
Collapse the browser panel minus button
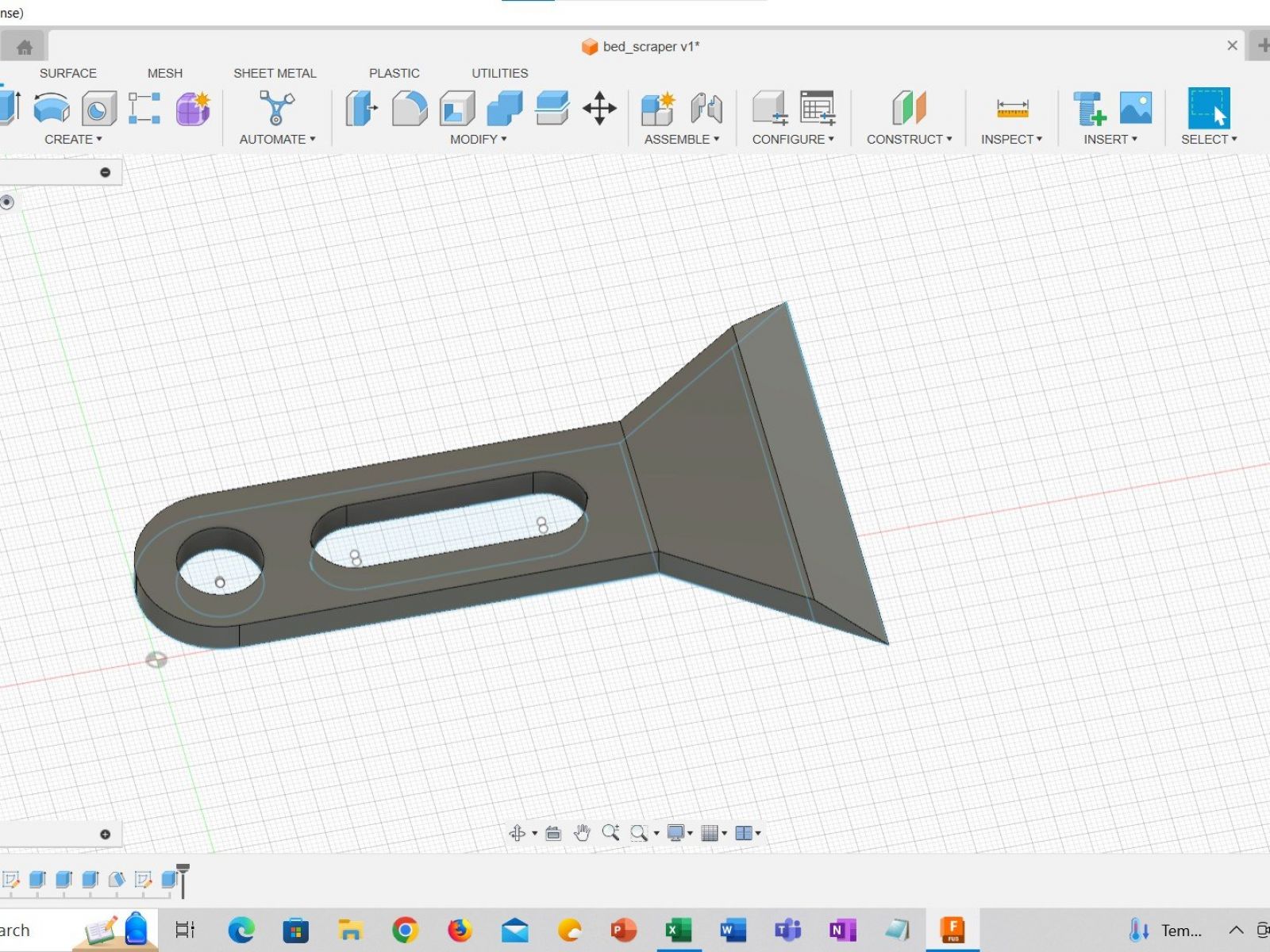(105, 172)
